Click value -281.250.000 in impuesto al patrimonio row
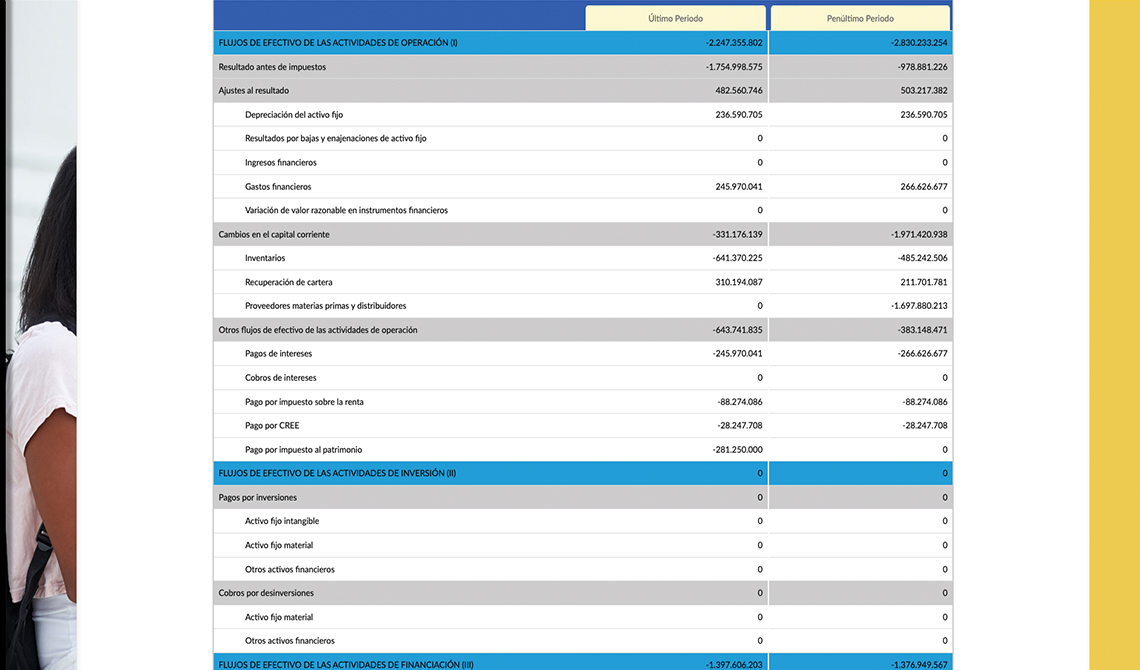Screen dimensions: 1140x670 738,450
